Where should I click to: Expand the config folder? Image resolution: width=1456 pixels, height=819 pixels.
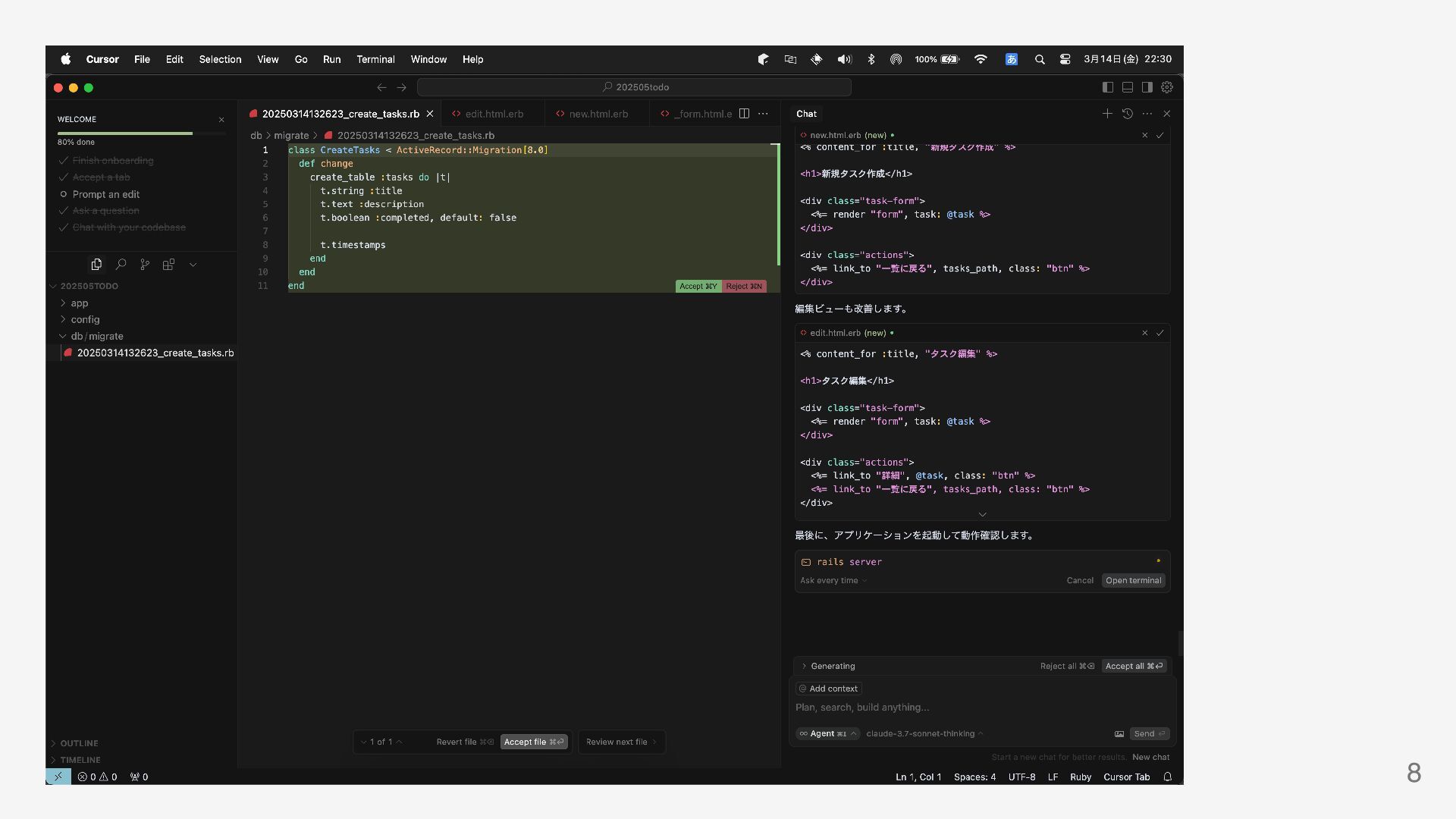[x=85, y=320]
